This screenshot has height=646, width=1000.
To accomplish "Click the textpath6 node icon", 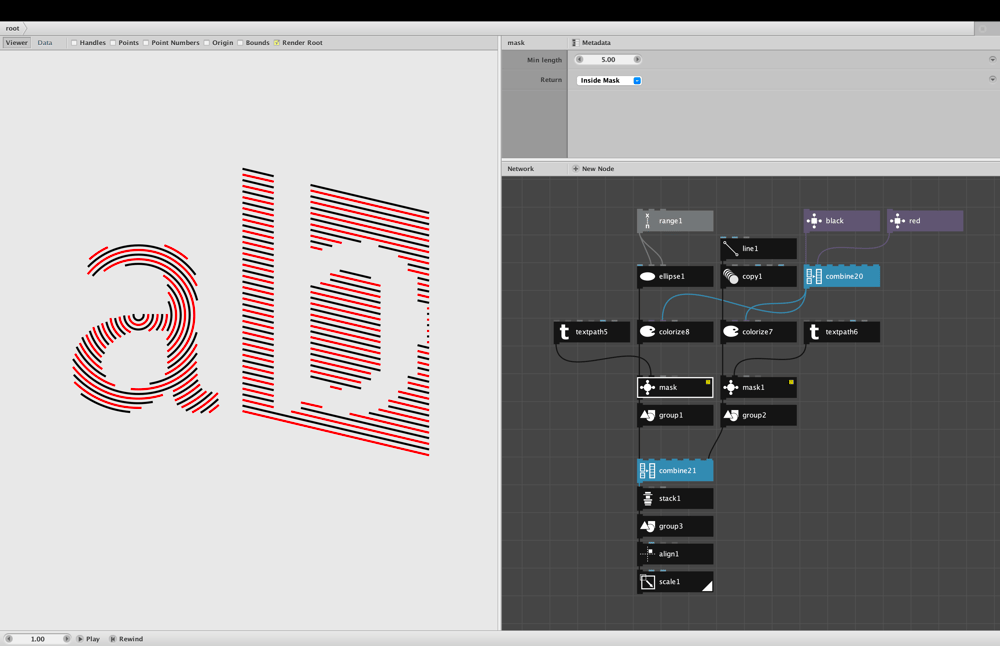I will pos(814,332).
